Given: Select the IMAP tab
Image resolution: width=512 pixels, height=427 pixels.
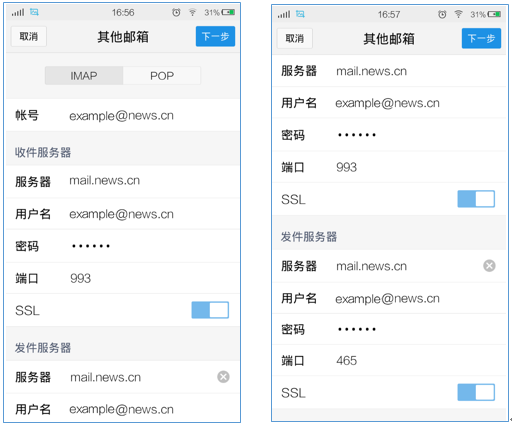Looking at the screenshot, I should tap(84, 76).
